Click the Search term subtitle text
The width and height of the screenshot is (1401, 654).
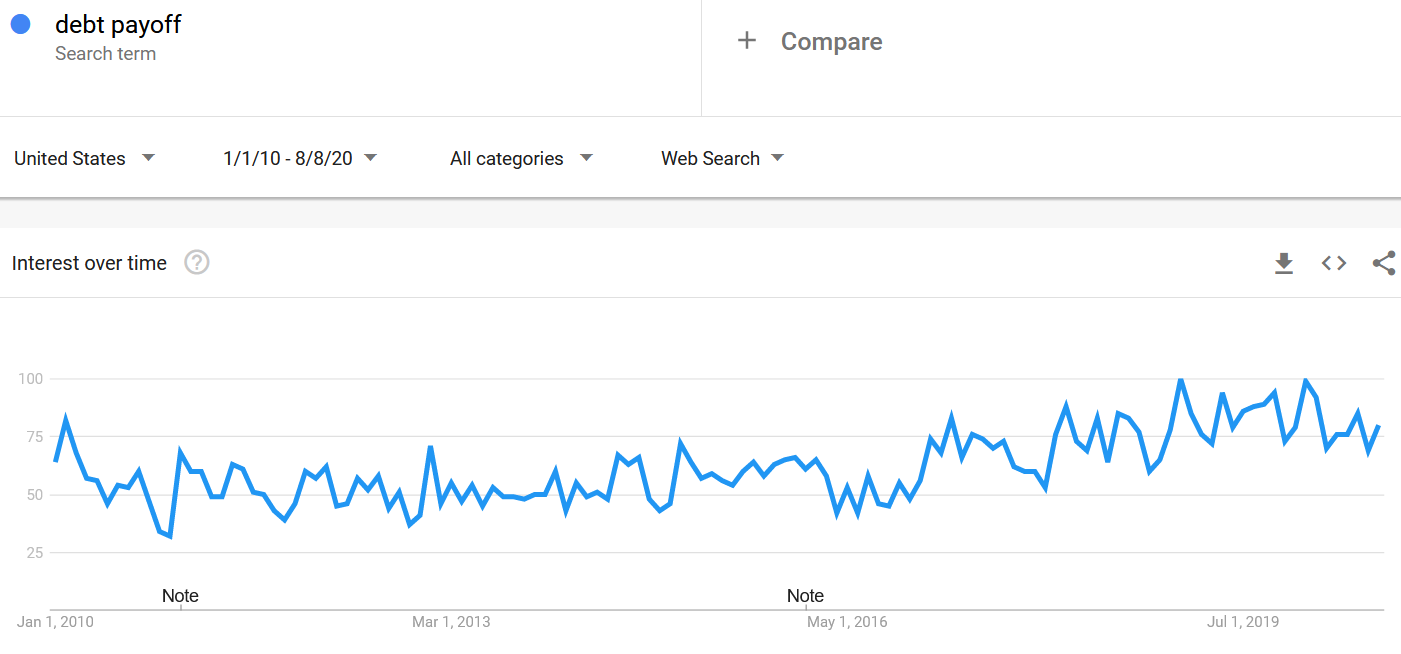point(105,54)
